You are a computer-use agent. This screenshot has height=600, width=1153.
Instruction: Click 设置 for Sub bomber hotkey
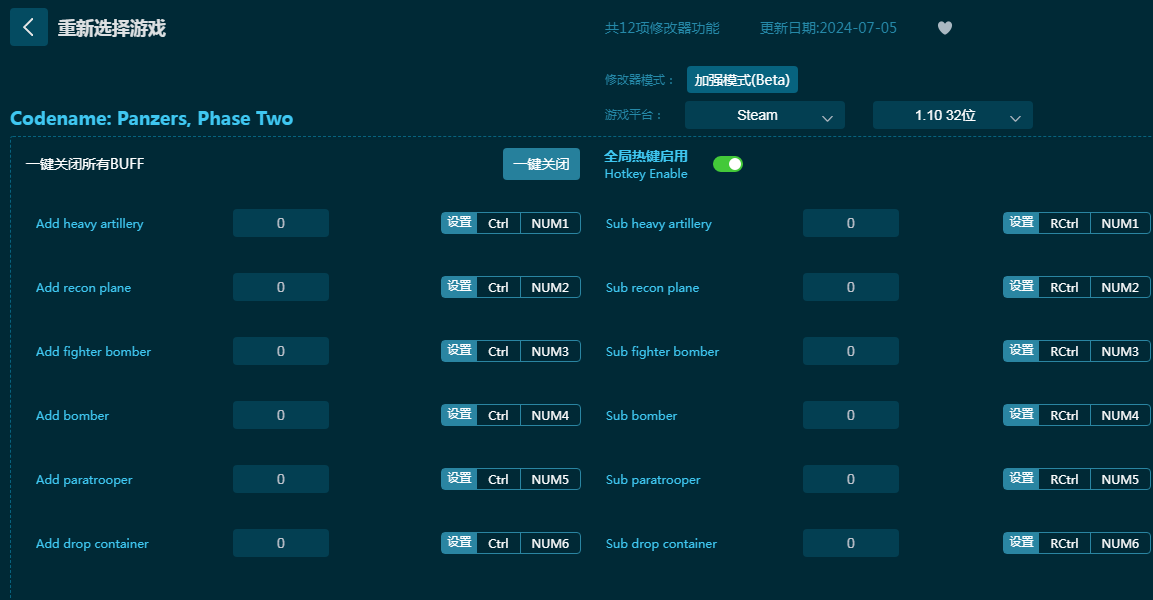click(x=1021, y=415)
